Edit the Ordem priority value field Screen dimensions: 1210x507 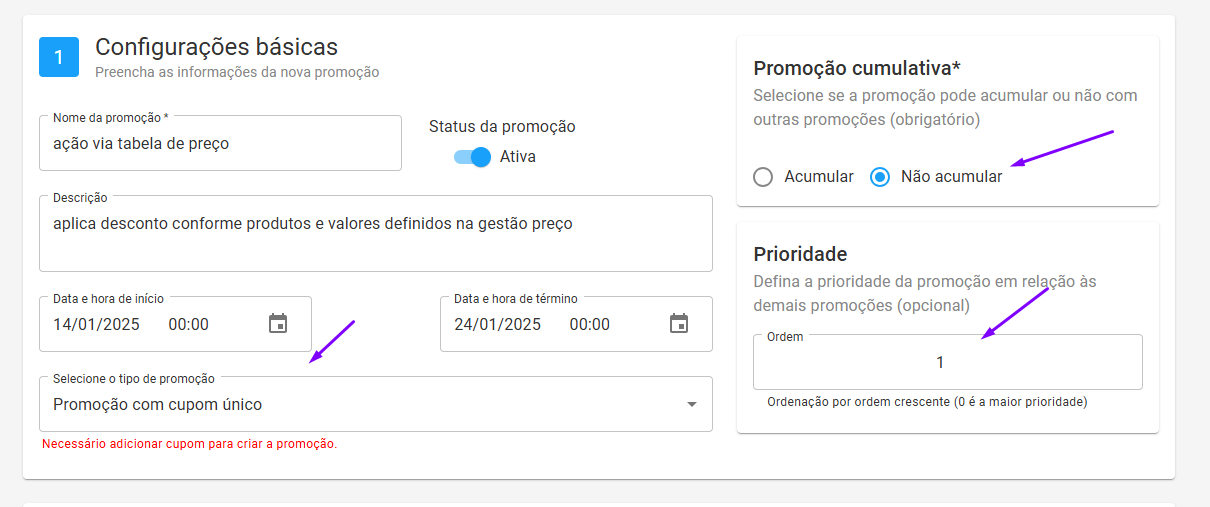click(x=948, y=362)
